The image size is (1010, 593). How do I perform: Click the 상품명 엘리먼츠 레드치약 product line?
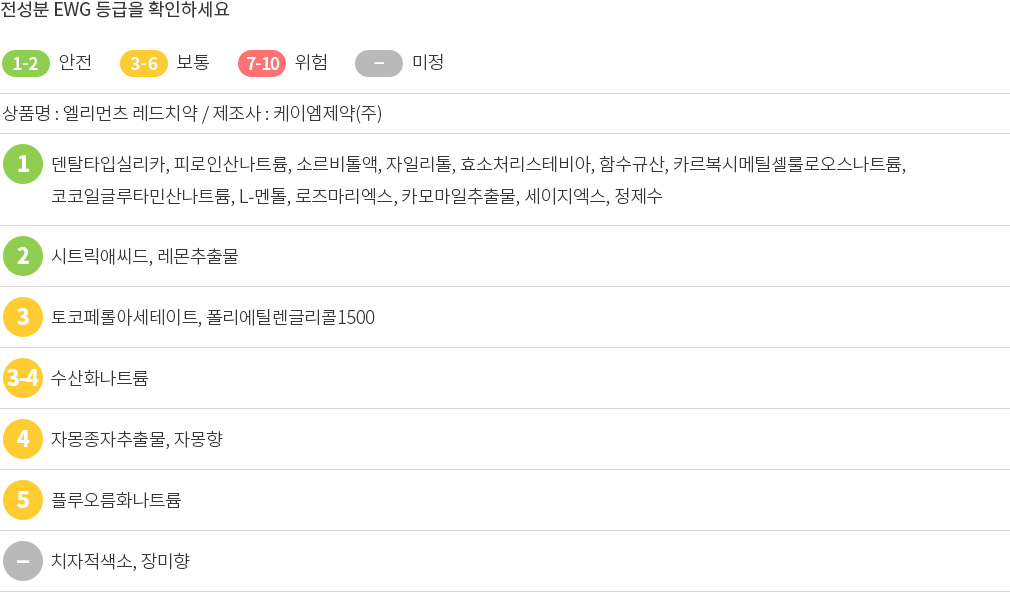(192, 113)
